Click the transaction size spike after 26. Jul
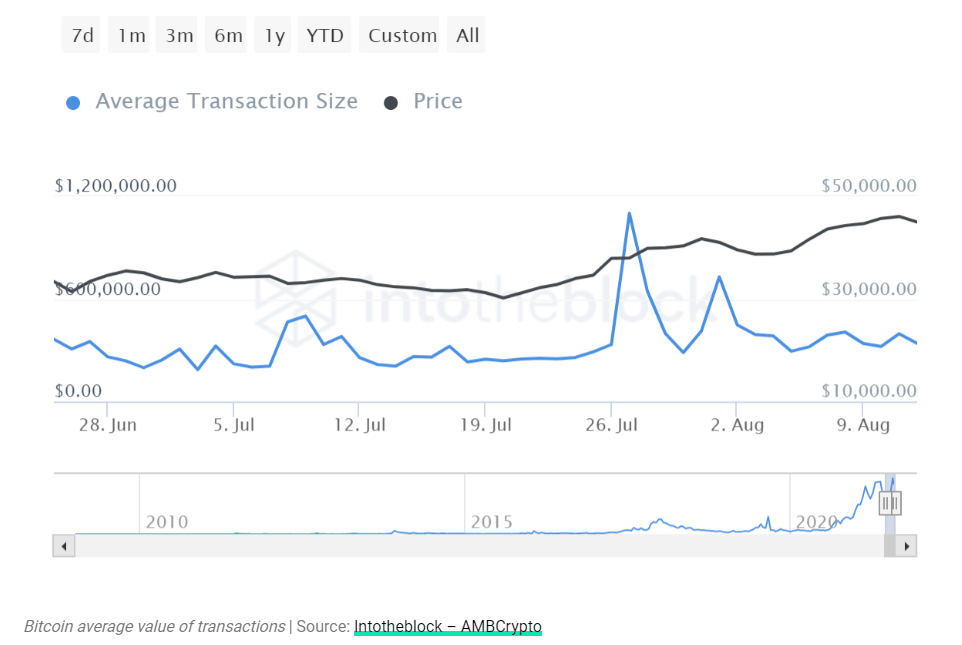The width and height of the screenshot is (962, 645). (629, 214)
